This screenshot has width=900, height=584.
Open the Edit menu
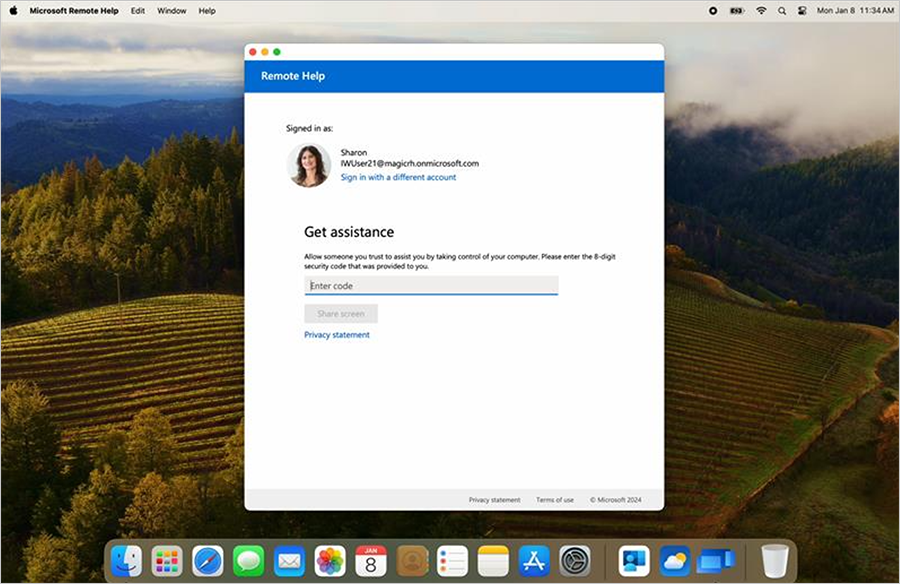pos(138,10)
